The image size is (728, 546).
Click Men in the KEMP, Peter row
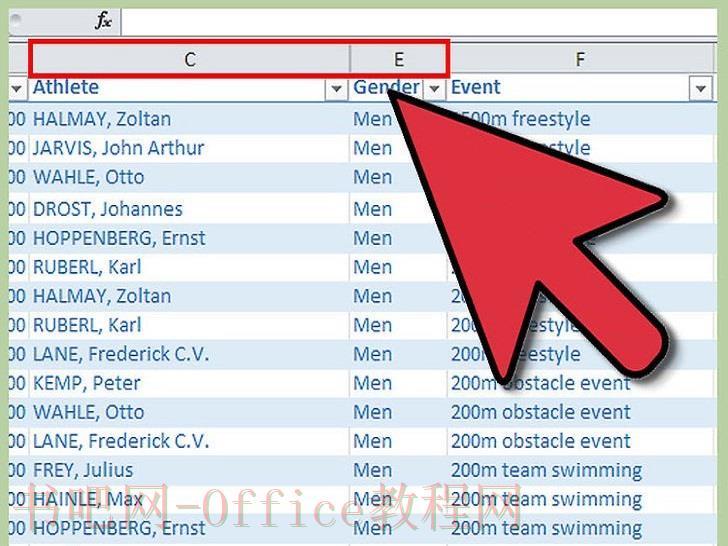(373, 383)
